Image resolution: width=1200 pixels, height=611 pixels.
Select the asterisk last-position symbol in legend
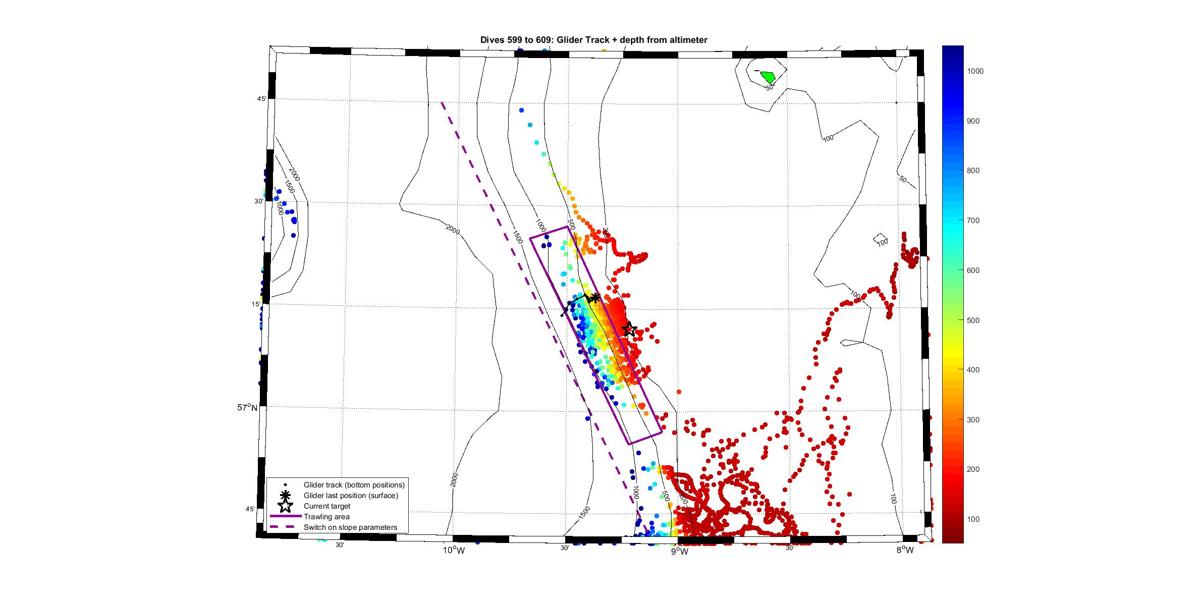[x=286, y=495]
